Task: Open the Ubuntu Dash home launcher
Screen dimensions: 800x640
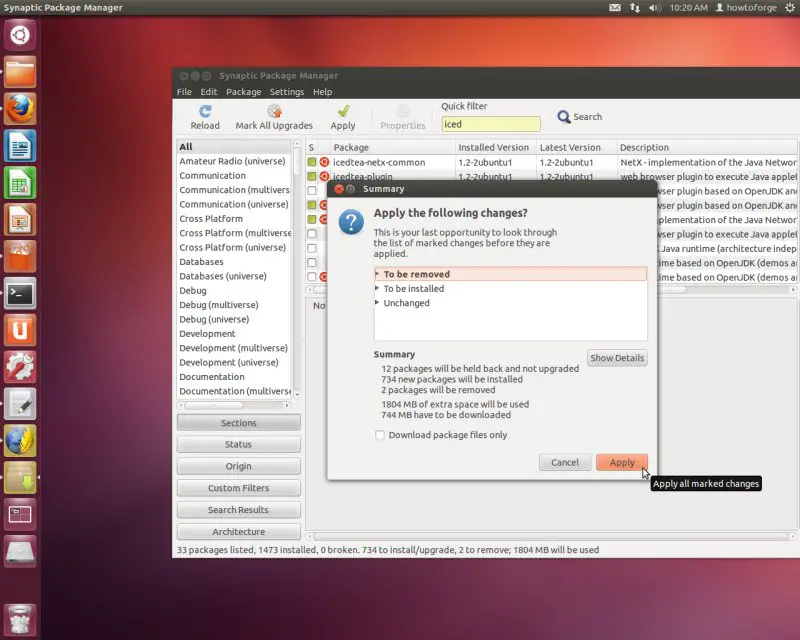Action: [20, 35]
